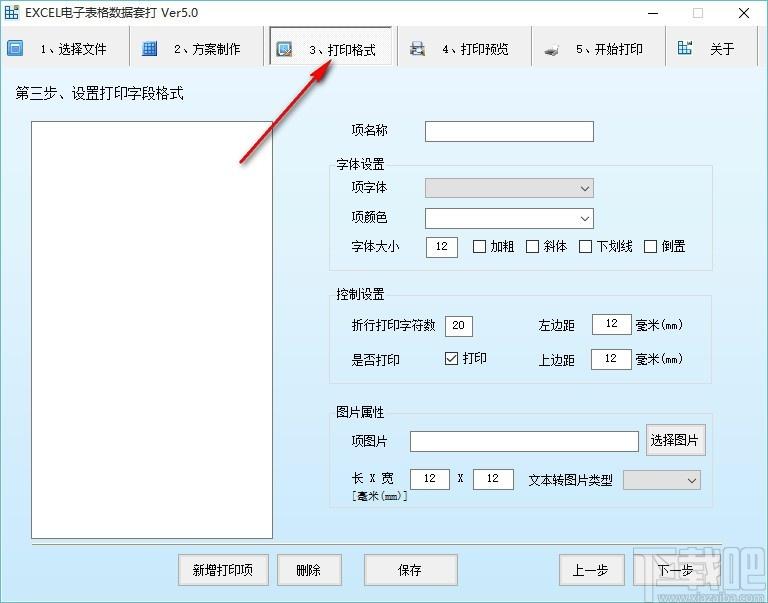
Task: Click the image width (宽) input box
Action: [493, 479]
